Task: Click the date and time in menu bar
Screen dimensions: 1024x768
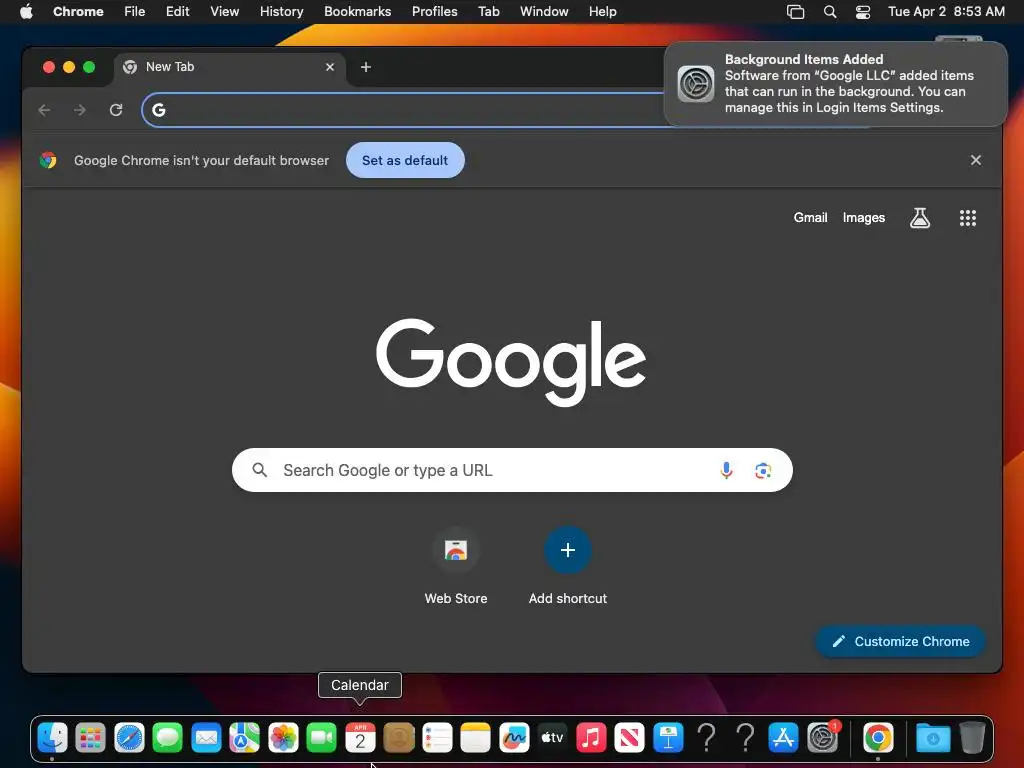Action: click(946, 12)
